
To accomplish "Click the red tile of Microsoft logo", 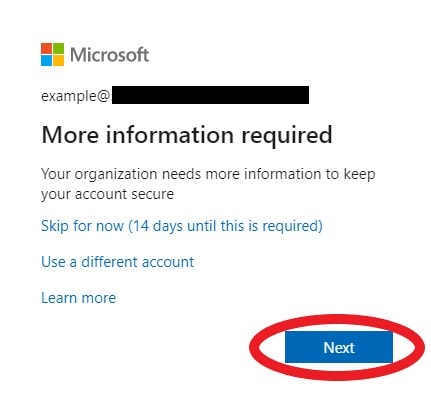I will (x=46, y=48).
